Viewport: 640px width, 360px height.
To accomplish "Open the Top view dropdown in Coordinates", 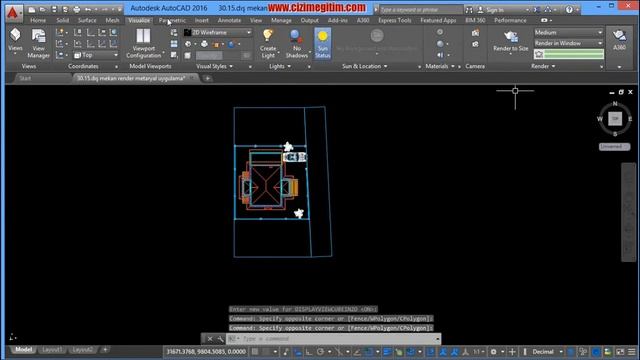I will pyautogui.click(x=96, y=55).
